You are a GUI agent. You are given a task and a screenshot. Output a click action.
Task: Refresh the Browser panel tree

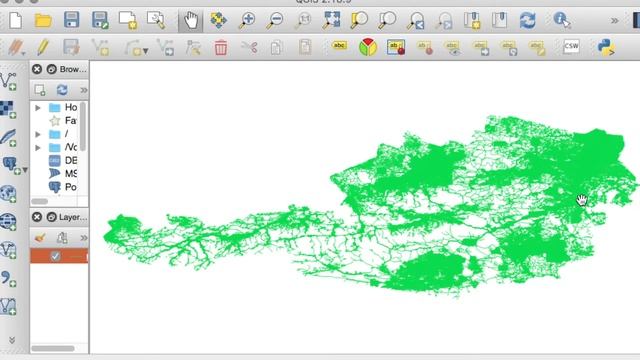point(62,90)
